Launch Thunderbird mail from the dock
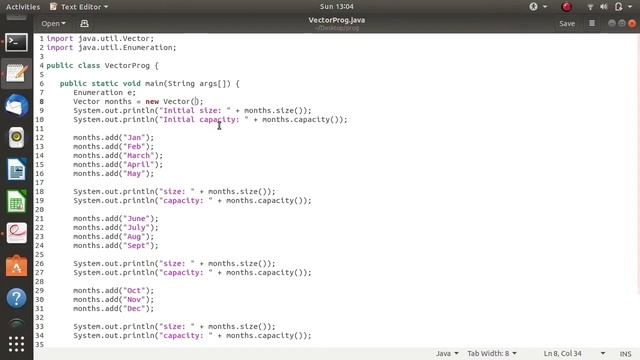640x360 pixels. coord(16,105)
